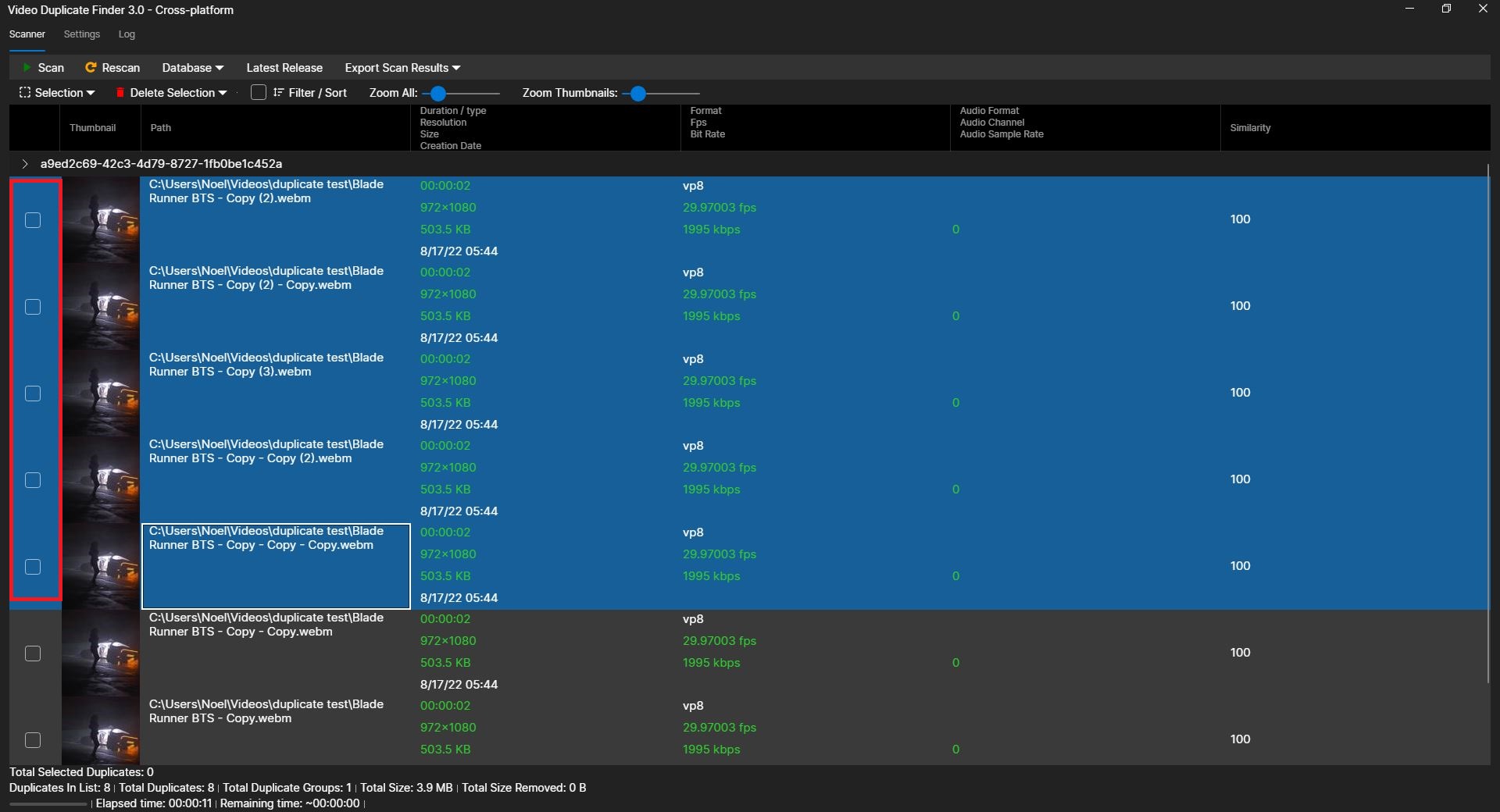Click the Latest Release button

(284, 68)
